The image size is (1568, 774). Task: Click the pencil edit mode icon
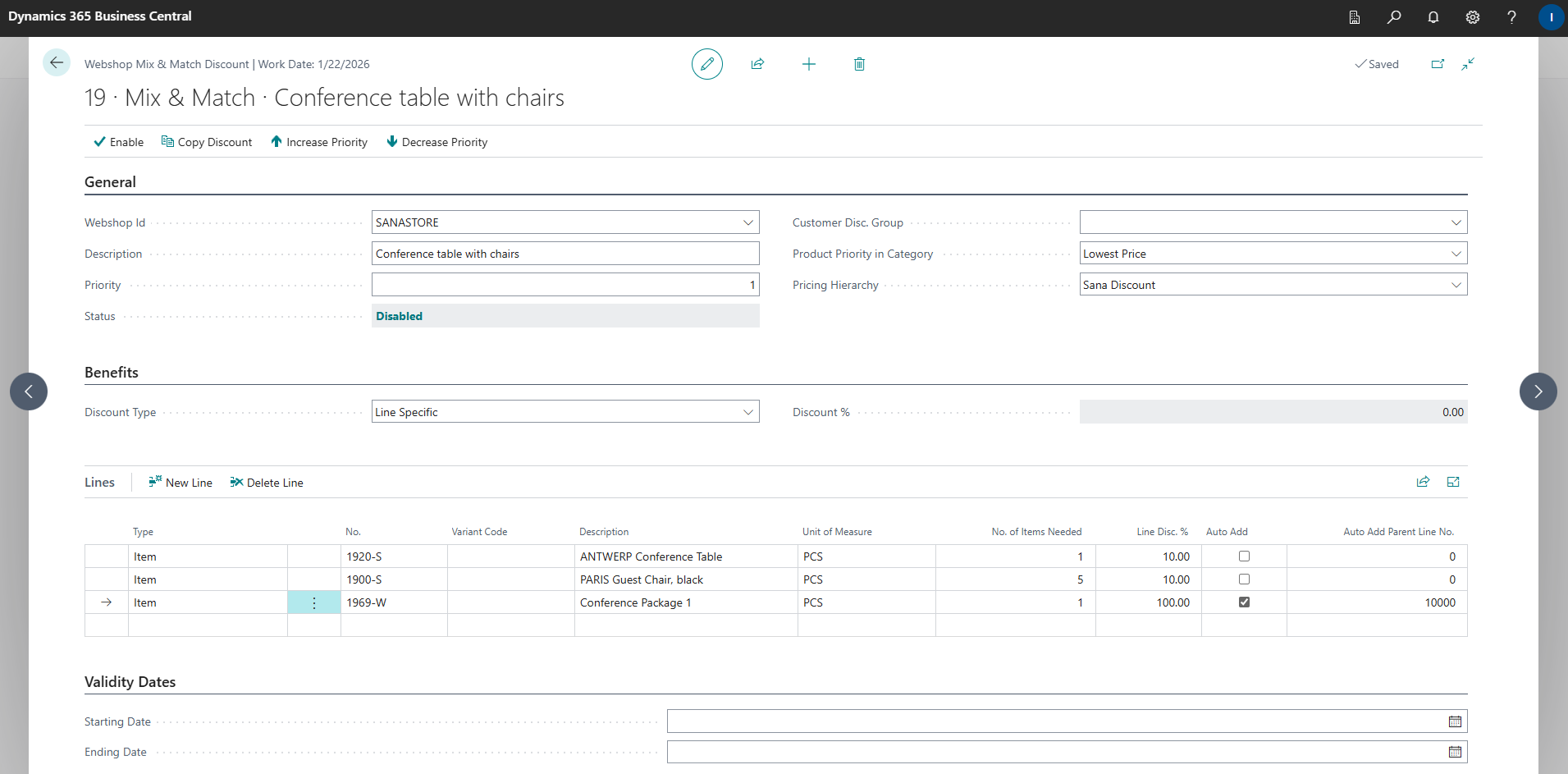click(707, 64)
